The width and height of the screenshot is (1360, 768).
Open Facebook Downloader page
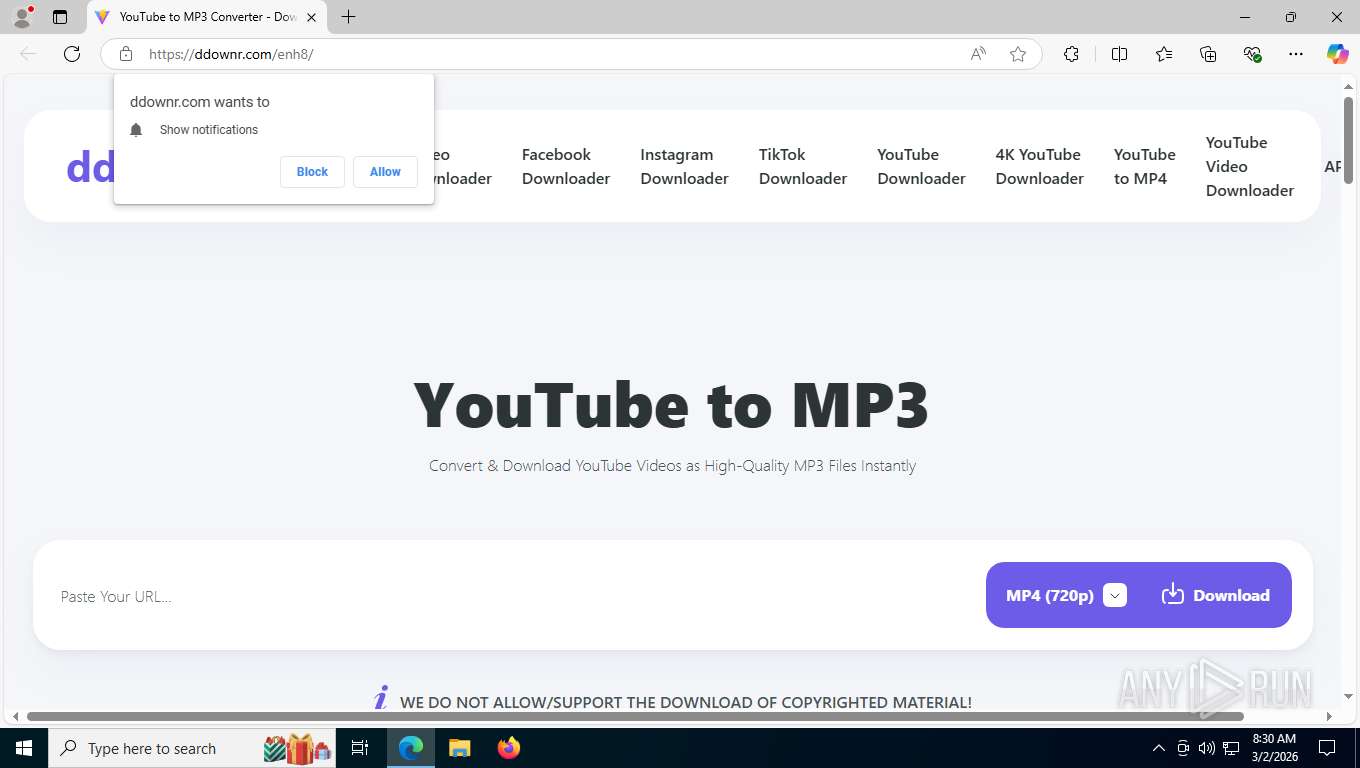(566, 166)
